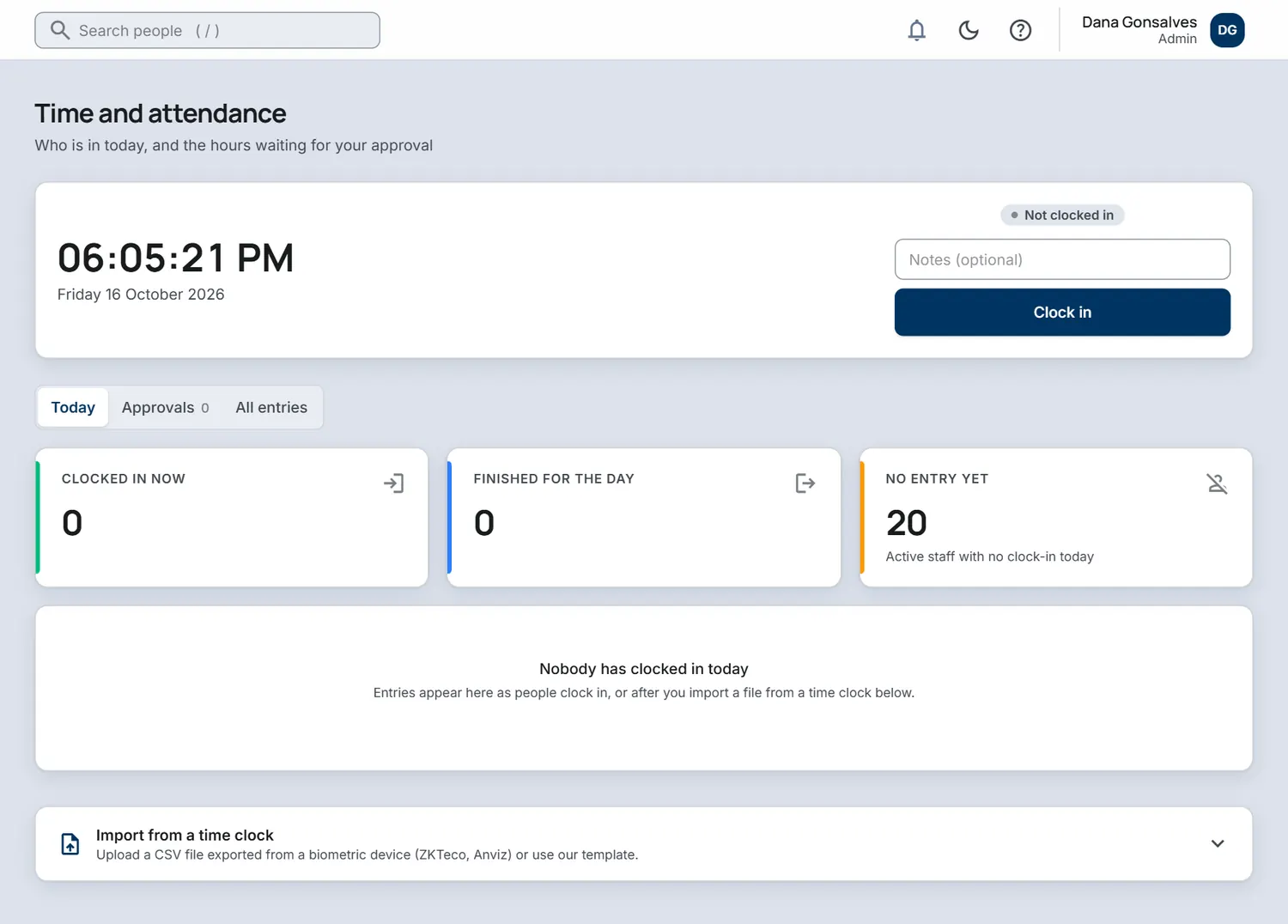Click the FINISHED FOR THE DAY label
1288x924 pixels.
click(554, 479)
